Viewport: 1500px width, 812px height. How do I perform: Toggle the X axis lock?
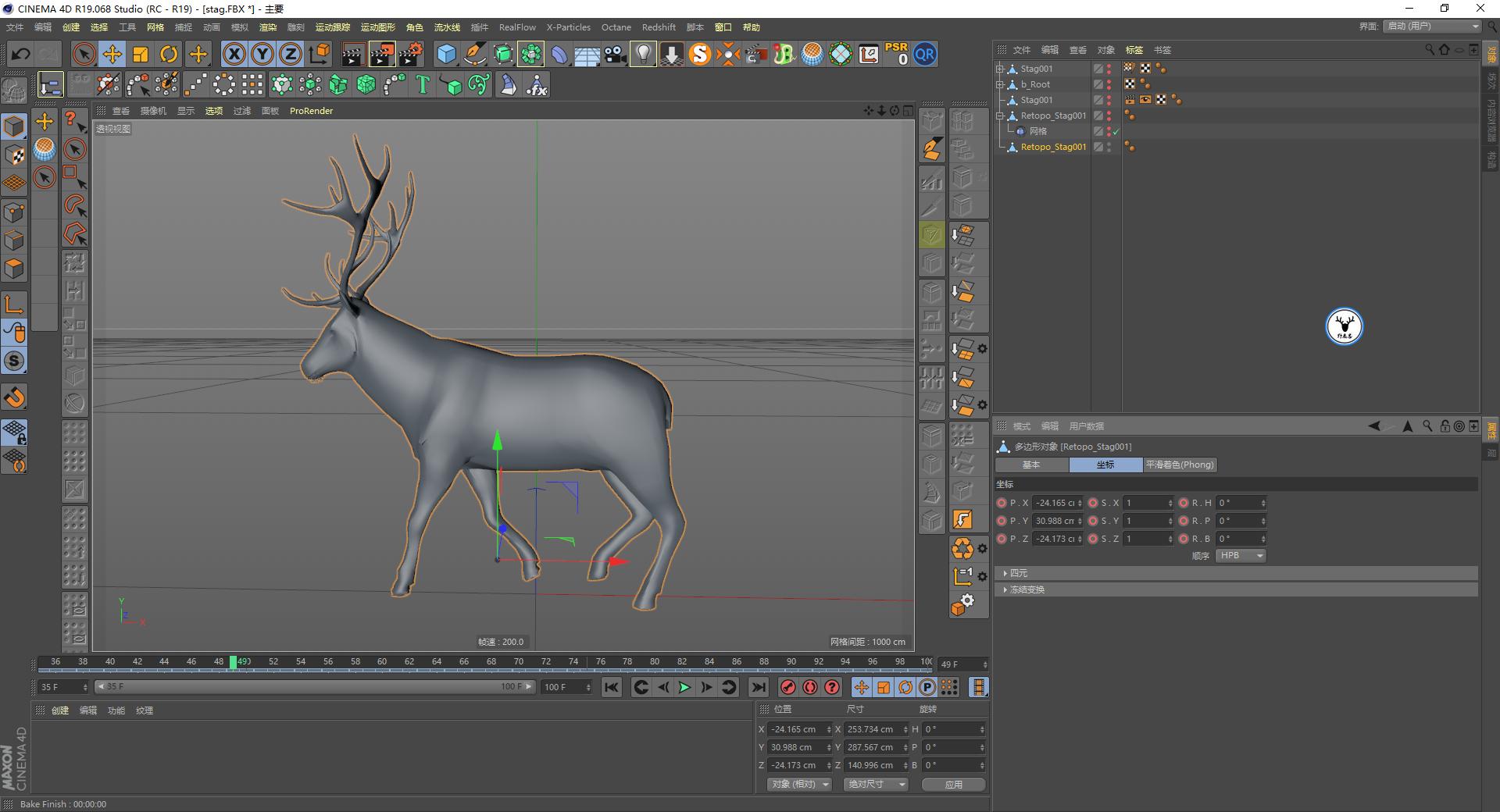click(x=234, y=54)
